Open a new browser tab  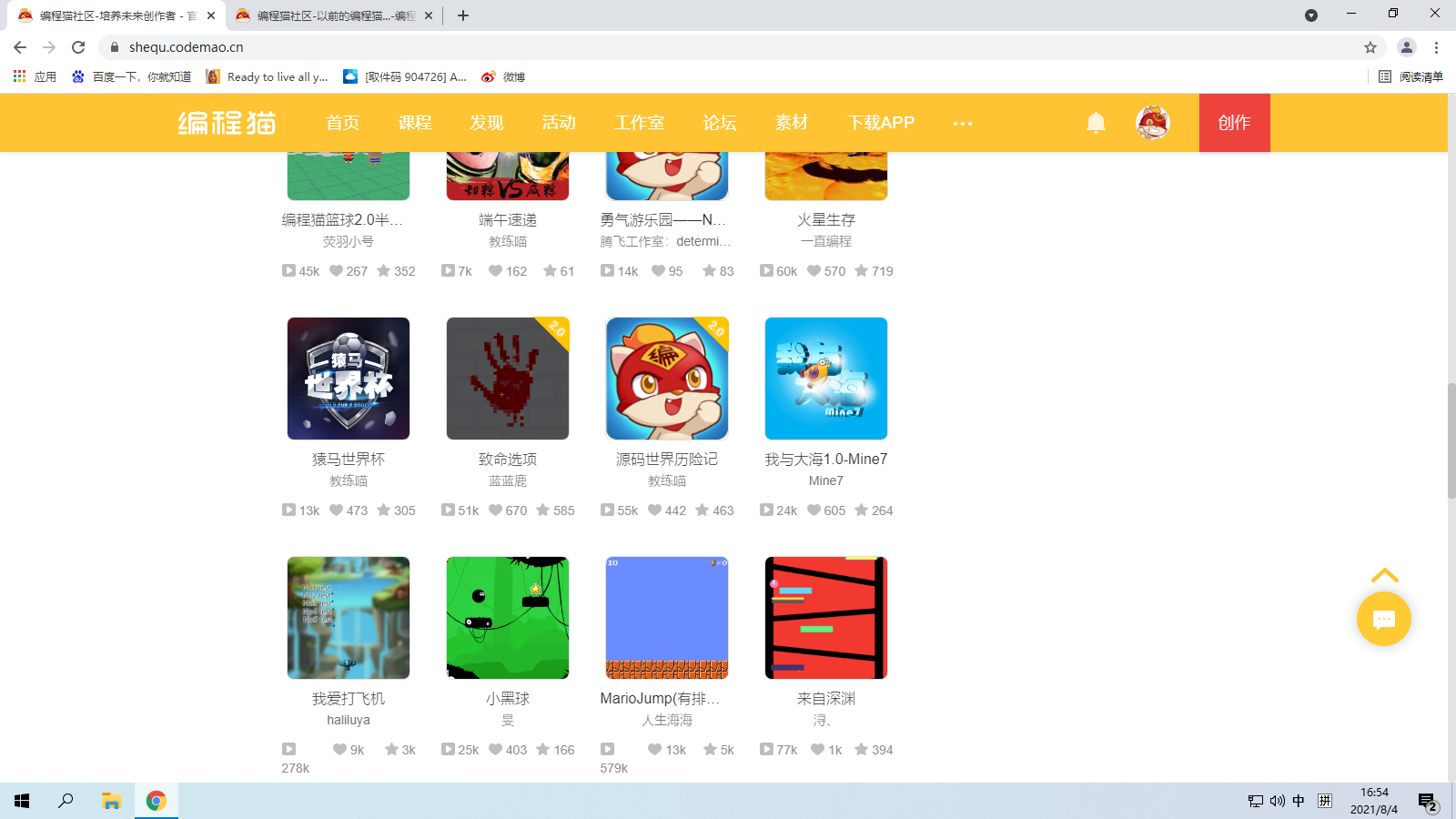pos(462,15)
